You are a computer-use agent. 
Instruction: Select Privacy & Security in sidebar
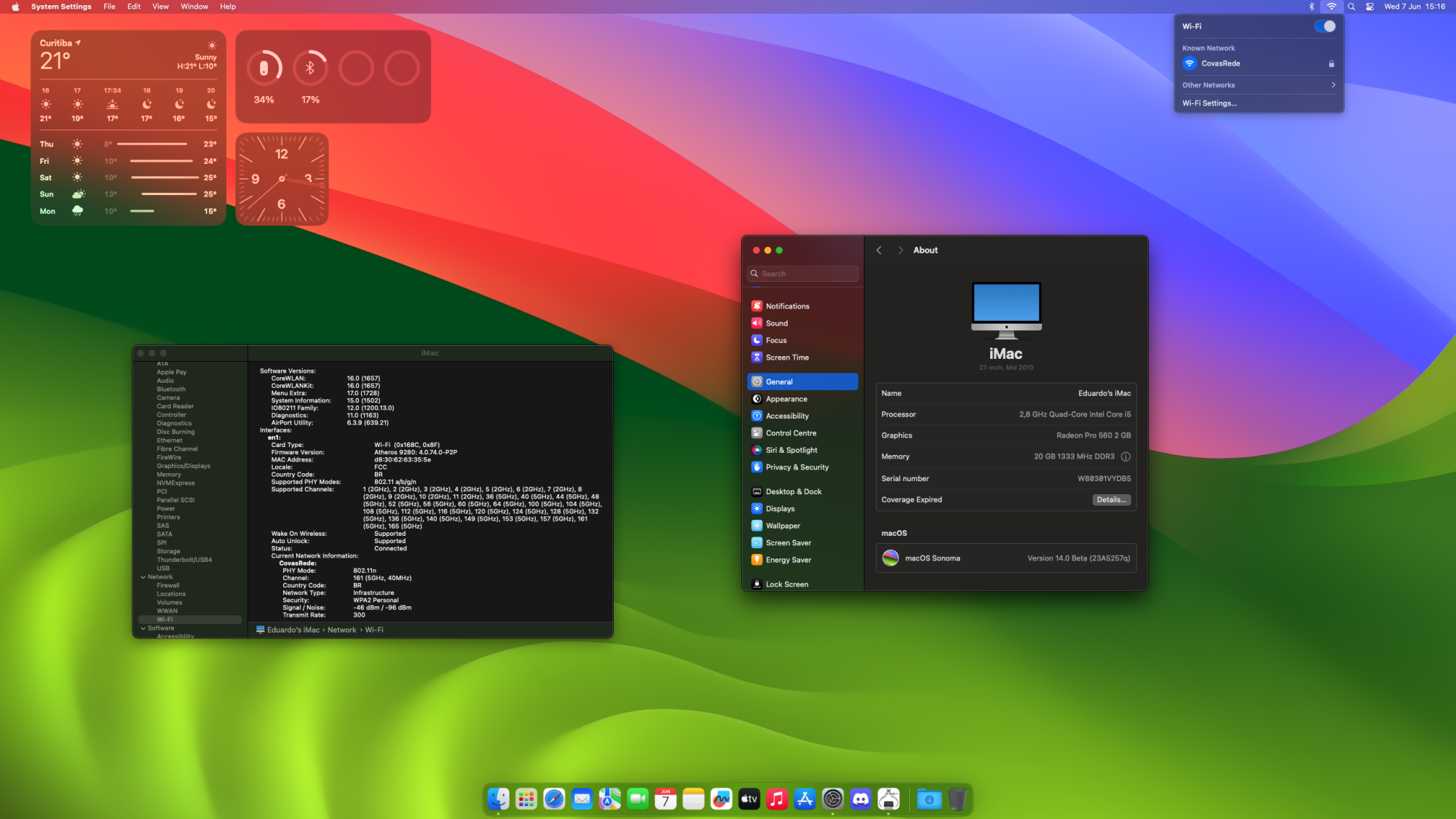pos(796,467)
